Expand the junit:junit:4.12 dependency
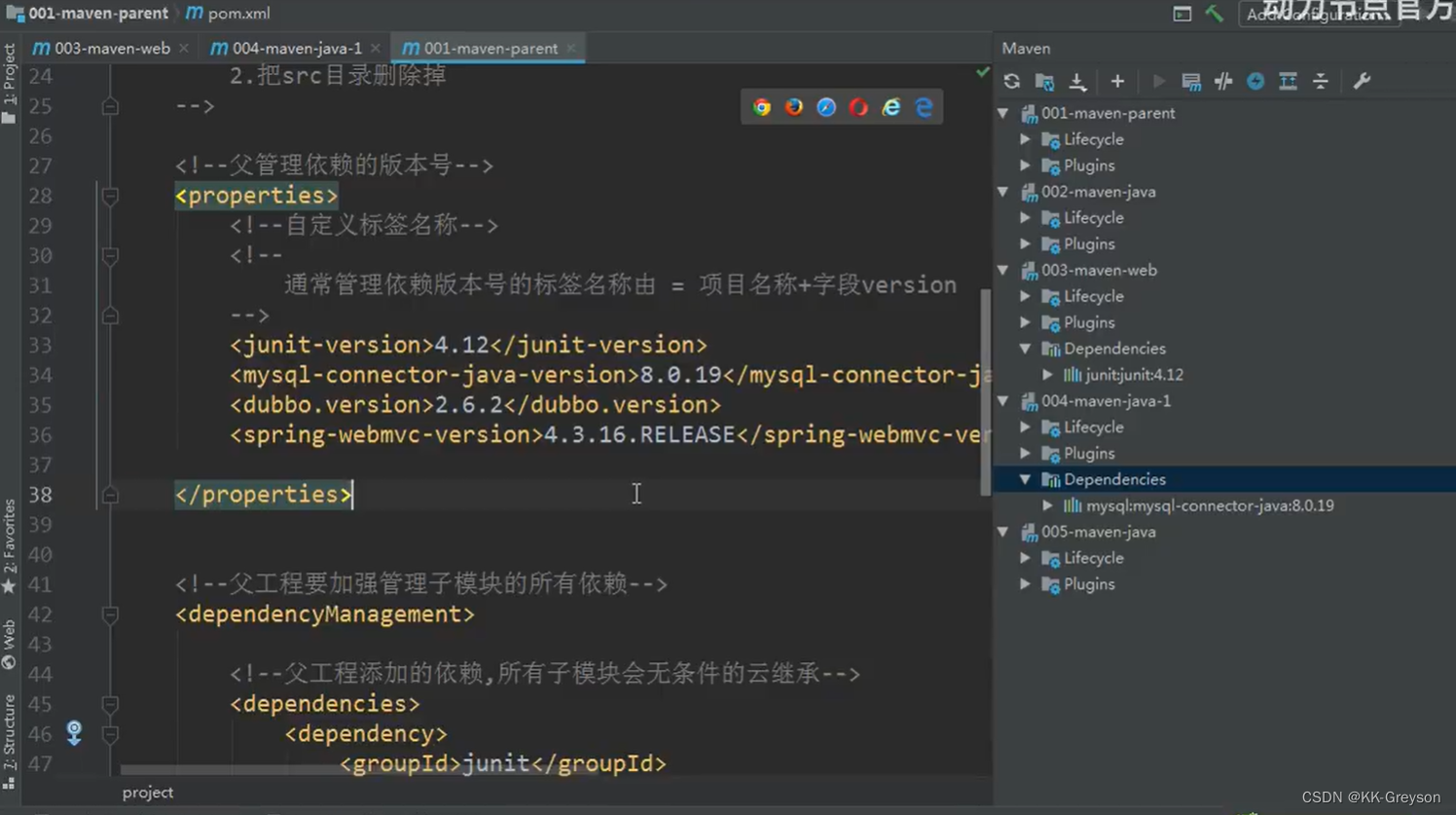Screen dimensions: 1456x815 1048,375
